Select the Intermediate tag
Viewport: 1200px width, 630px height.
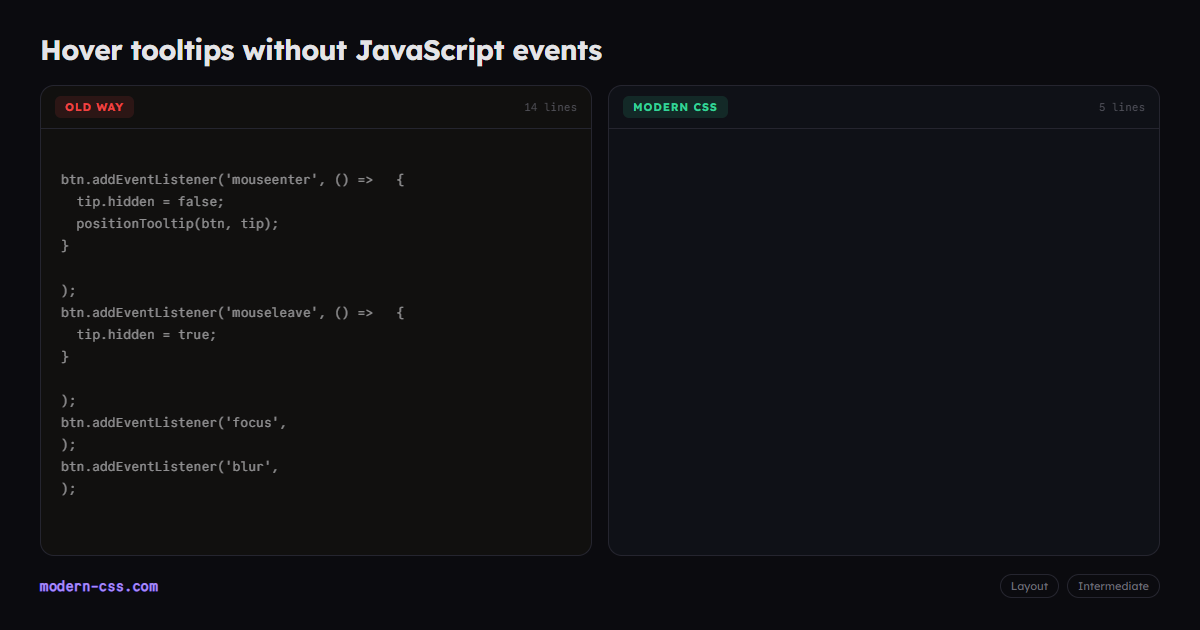pyautogui.click(x=1113, y=586)
